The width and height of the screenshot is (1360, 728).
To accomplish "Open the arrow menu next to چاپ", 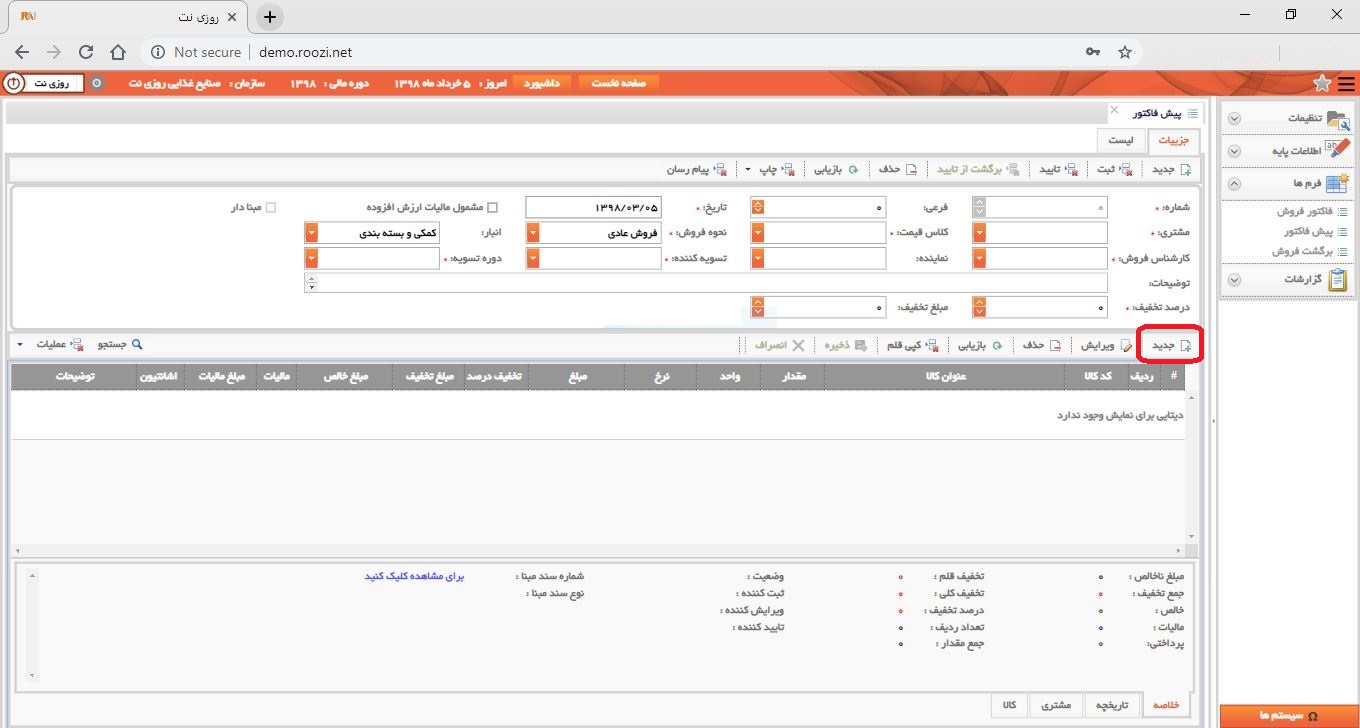I will coord(748,169).
